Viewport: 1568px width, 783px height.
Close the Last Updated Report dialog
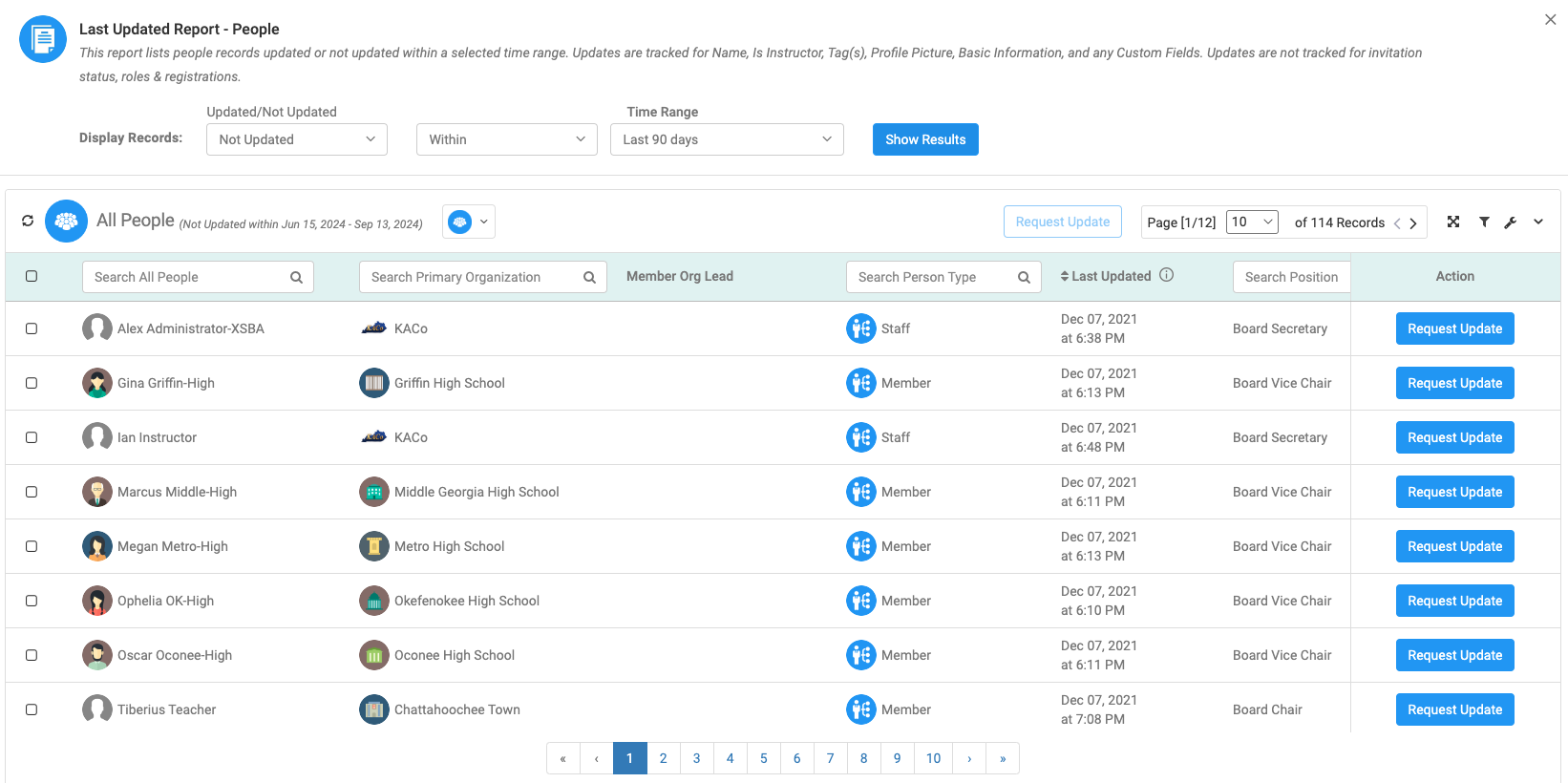pyautogui.click(x=1551, y=19)
